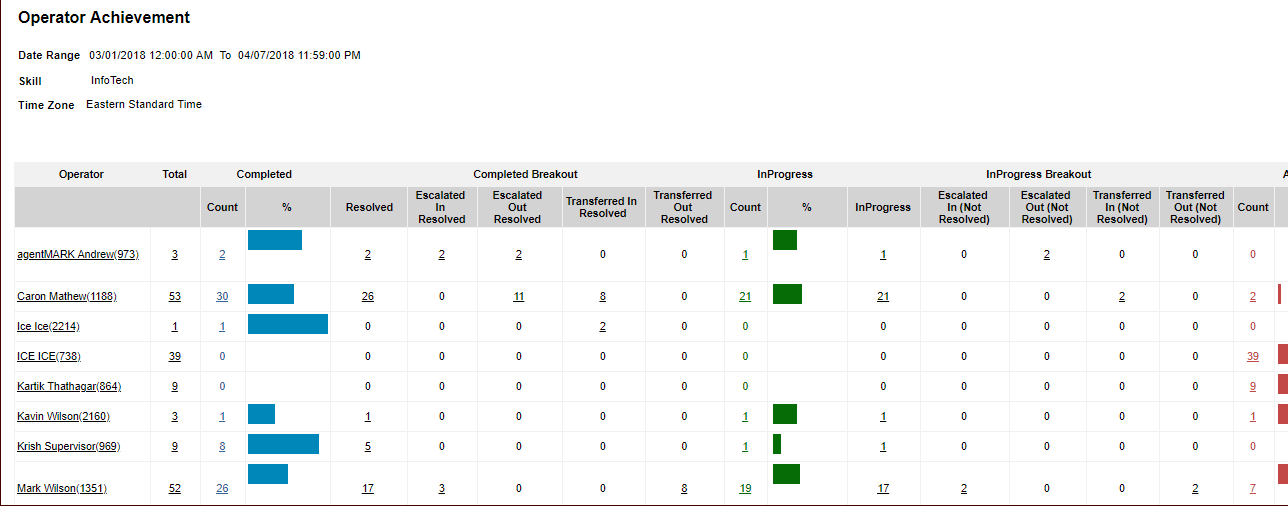View Krish Supervisor(969) operator details
The image size is (1288, 506).
68,447
